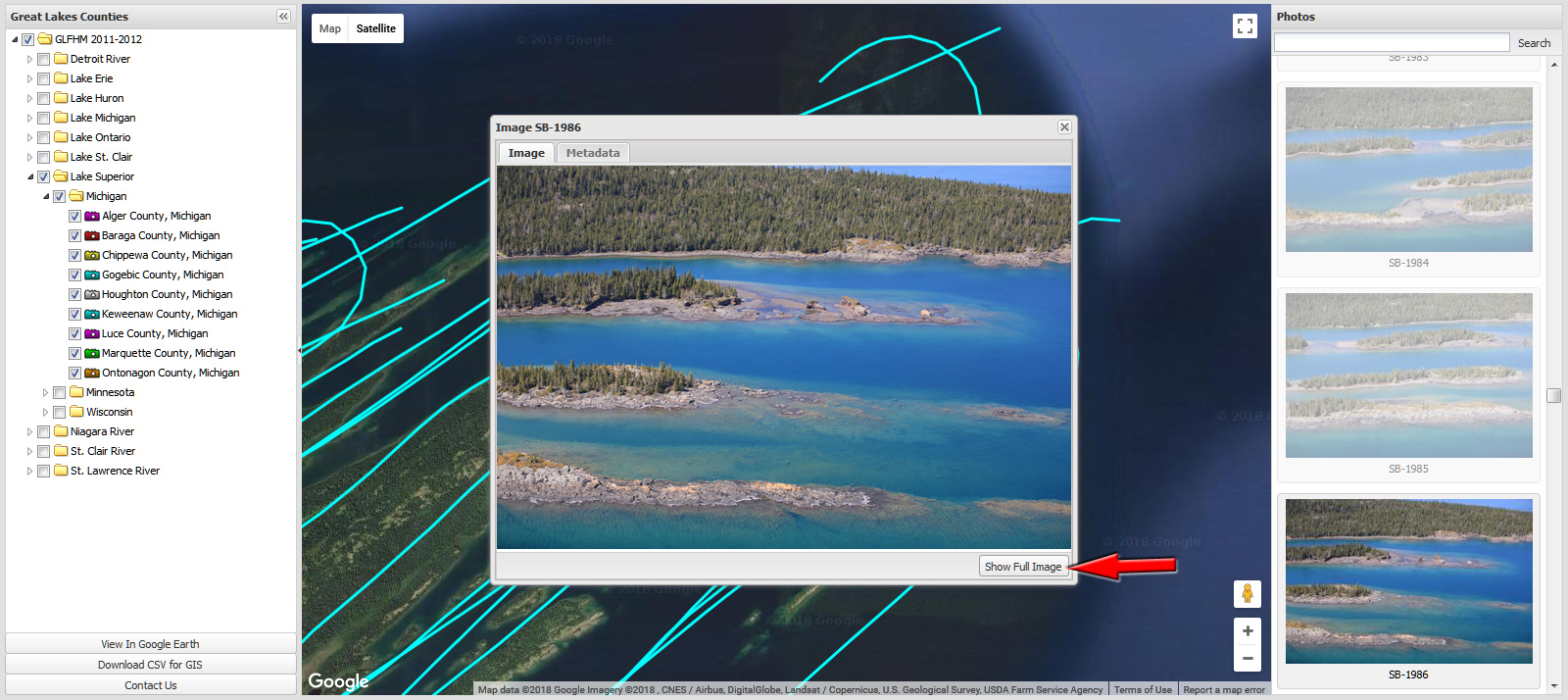Image resolution: width=1568 pixels, height=700 pixels.
Task: Click the Baraga County camera icon
Action: coord(92,235)
